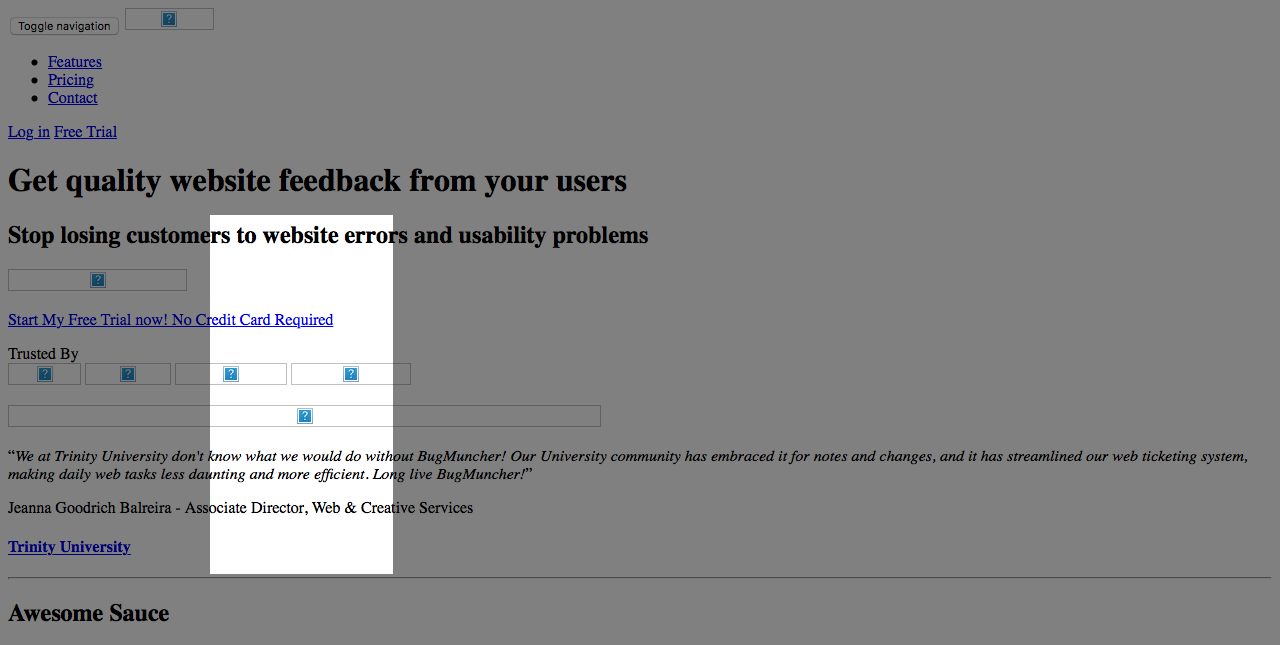Click the Log in link

coord(29,132)
